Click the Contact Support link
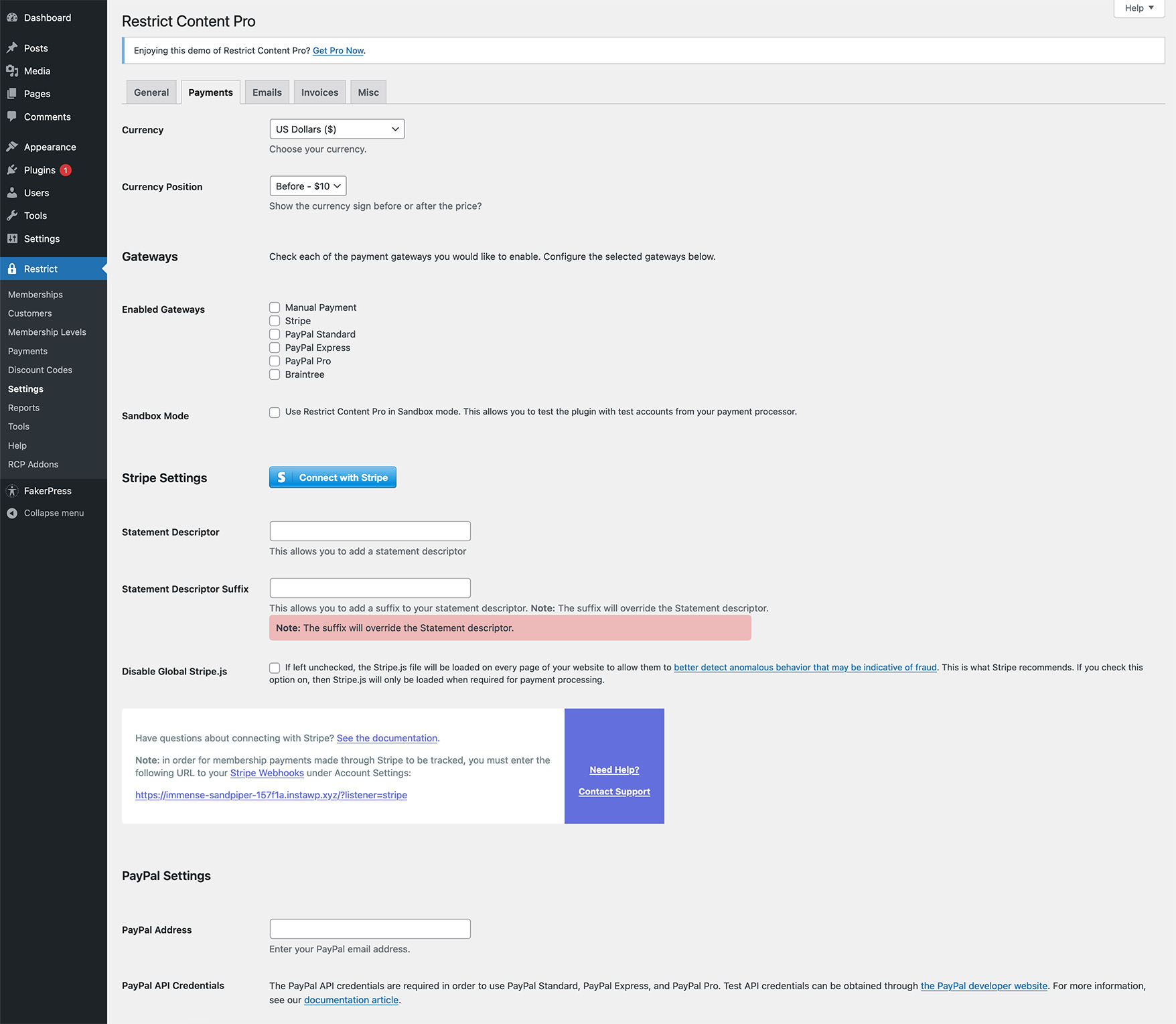Image resolution: width=1176 pixels, height=1024 pixels. [x=614, y=792]
